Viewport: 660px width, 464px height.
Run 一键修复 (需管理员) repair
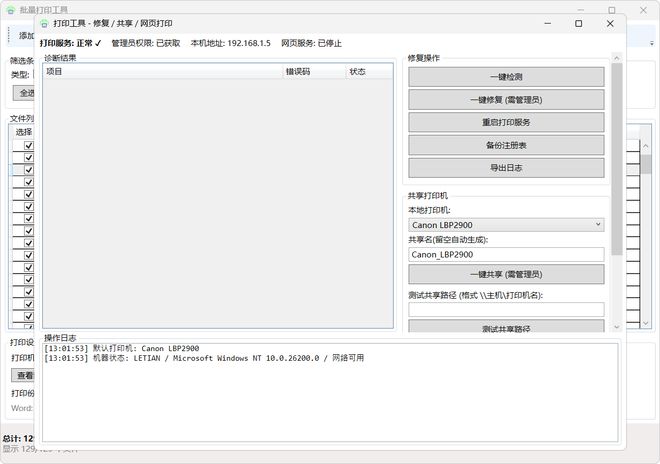click(x=506, y=100)
